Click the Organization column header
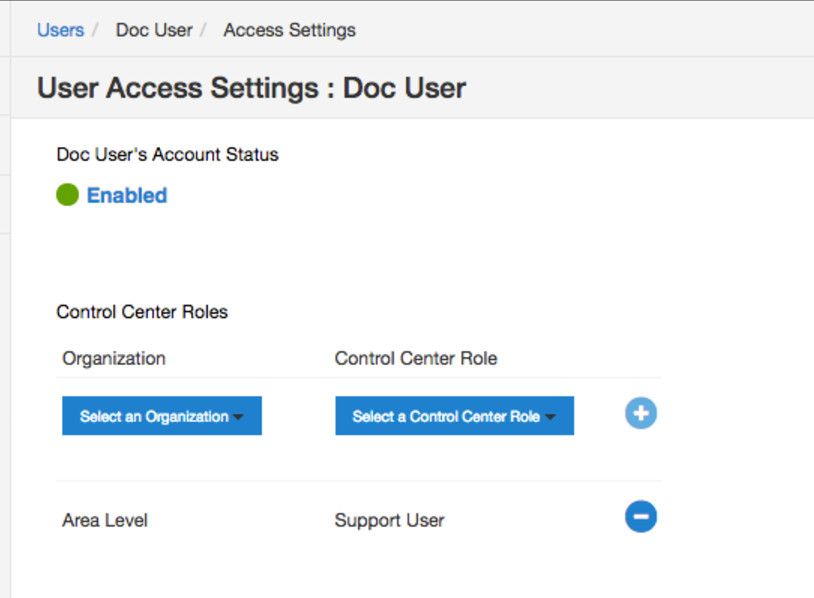Viewport: 814px width, 598px height. 114,358
